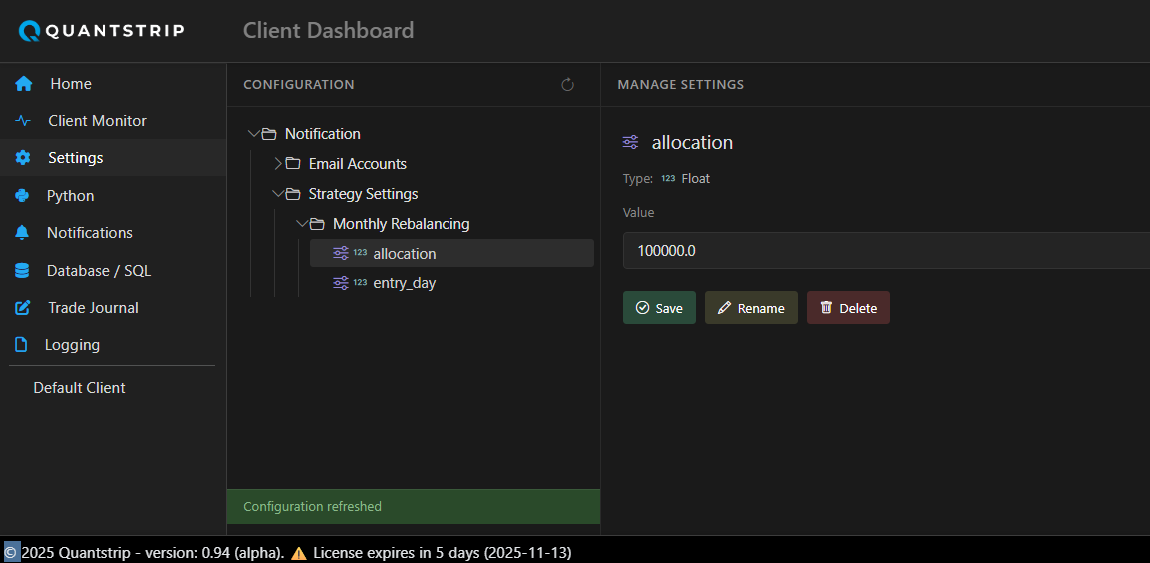Click the 'Client Dashboard' header title
Viewport: 1150px width, 563px height.
[x=329, y=31]
